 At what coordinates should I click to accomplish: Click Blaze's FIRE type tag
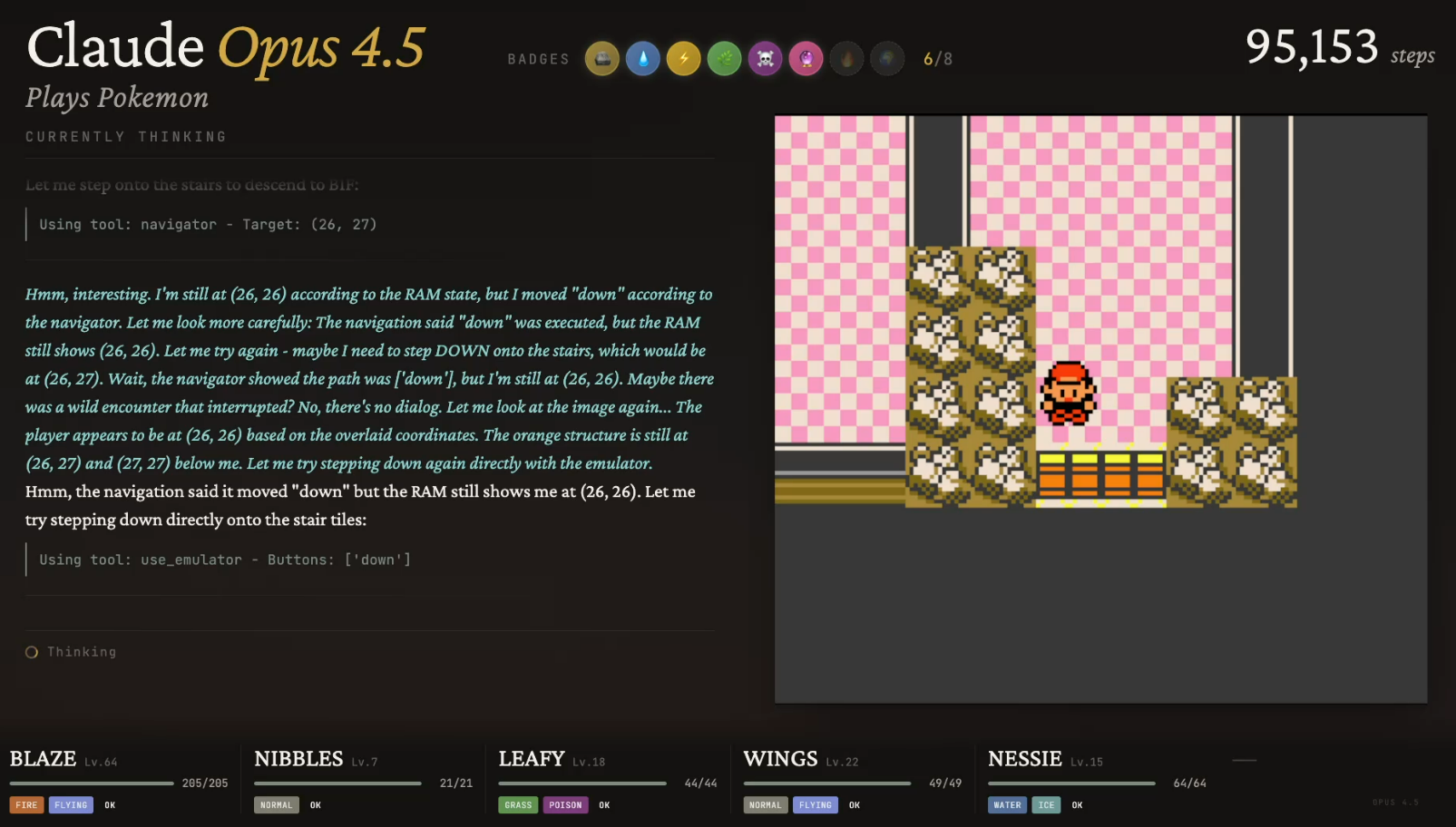point(26,805)
